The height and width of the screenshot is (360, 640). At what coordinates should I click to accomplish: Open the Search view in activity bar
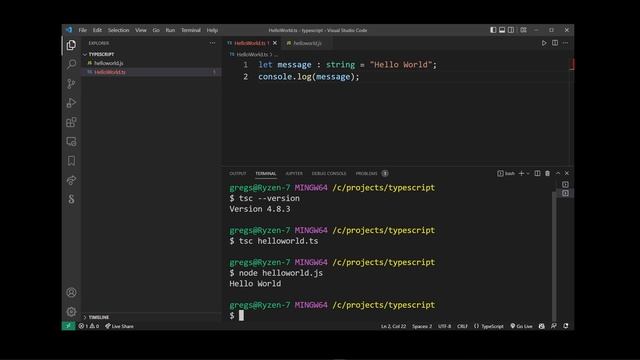(x=71, y=64)
